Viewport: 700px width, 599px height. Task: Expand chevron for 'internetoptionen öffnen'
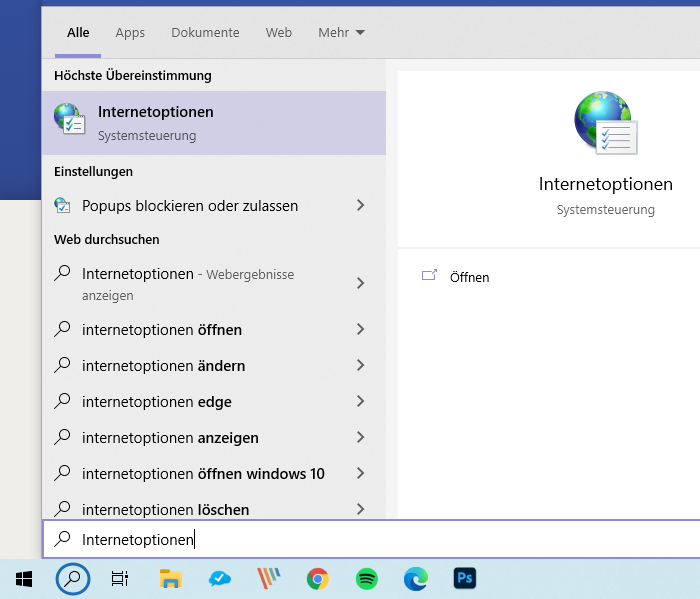(360, 329)
